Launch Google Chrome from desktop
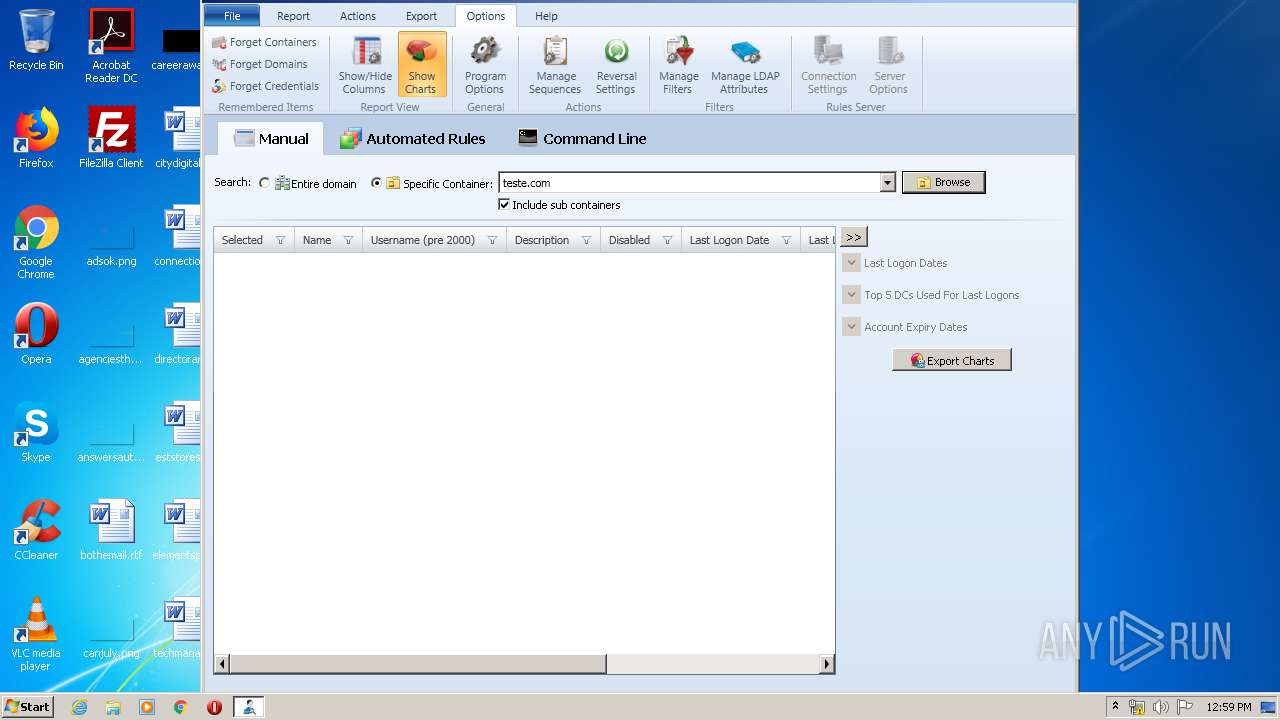This screenshot has height=720, width=1280. [x=36, y=242]
